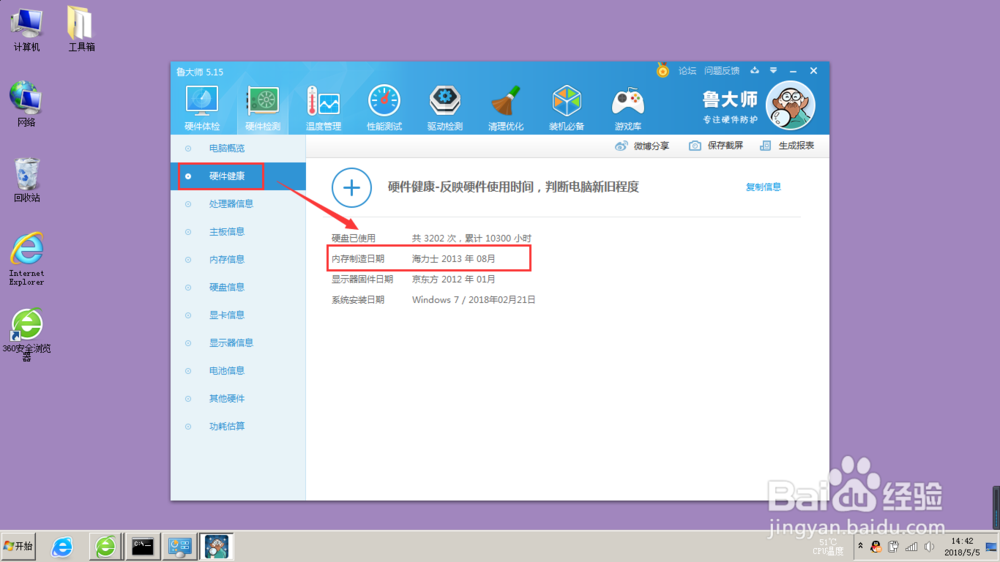Open the 开始 start menu

[18, 546]
